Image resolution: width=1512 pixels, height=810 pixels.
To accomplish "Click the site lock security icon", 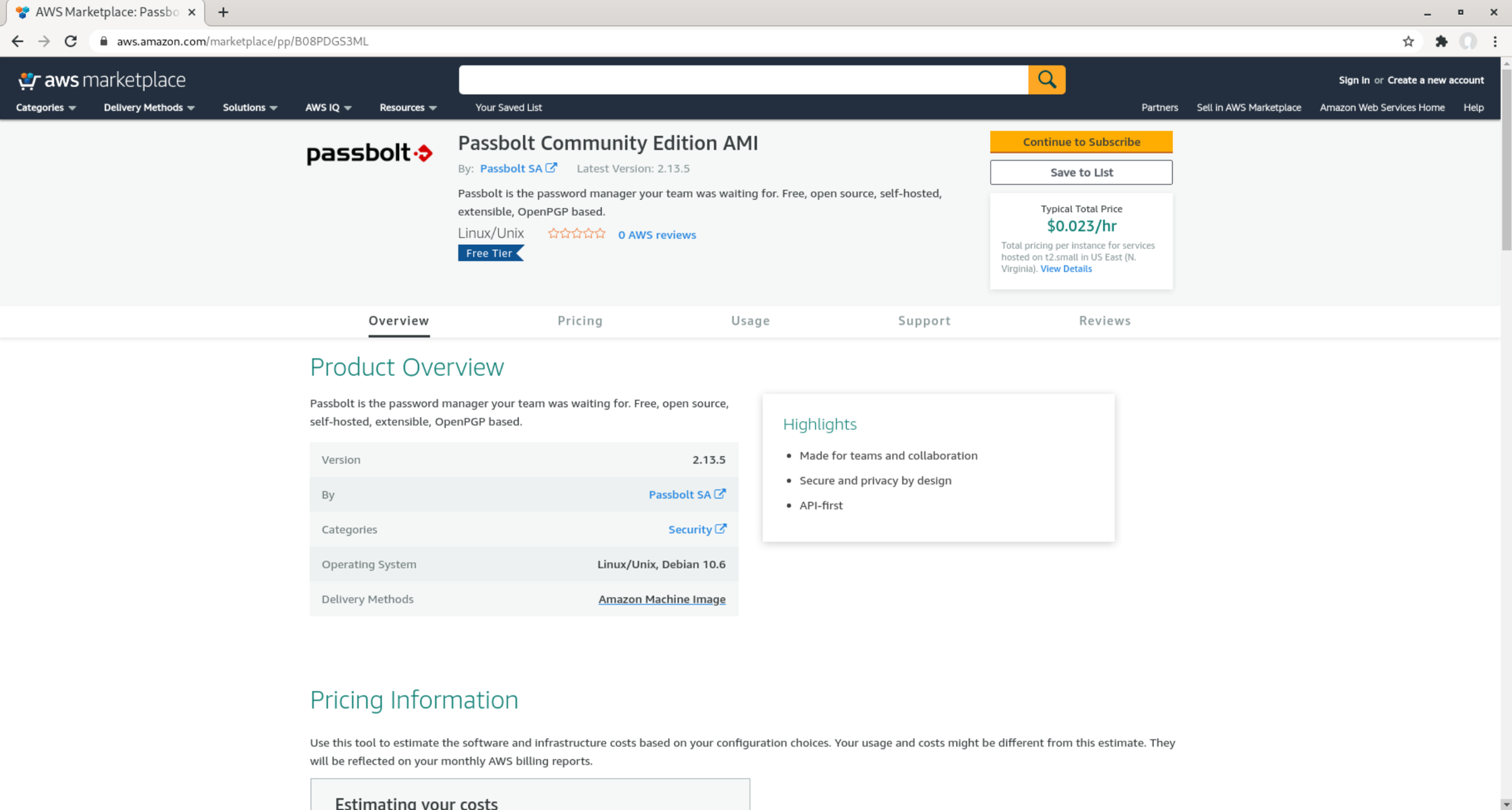I will pos(104,41).
